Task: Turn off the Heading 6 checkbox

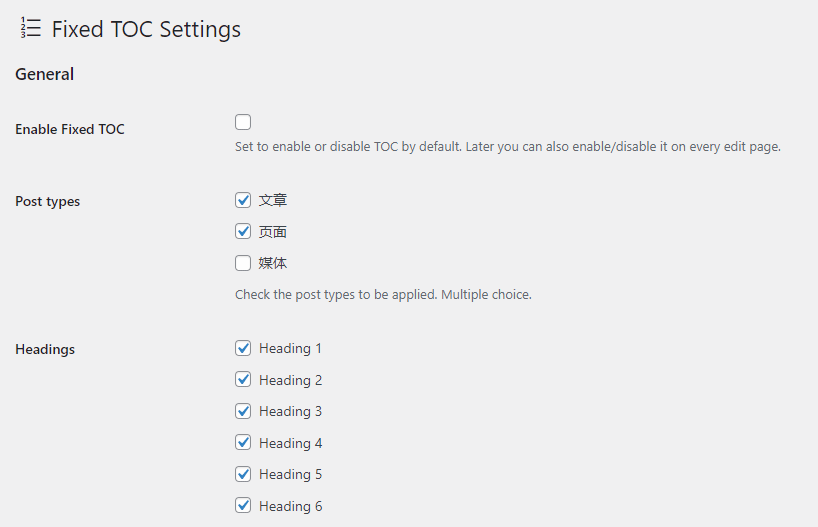Action: (243, 506)
